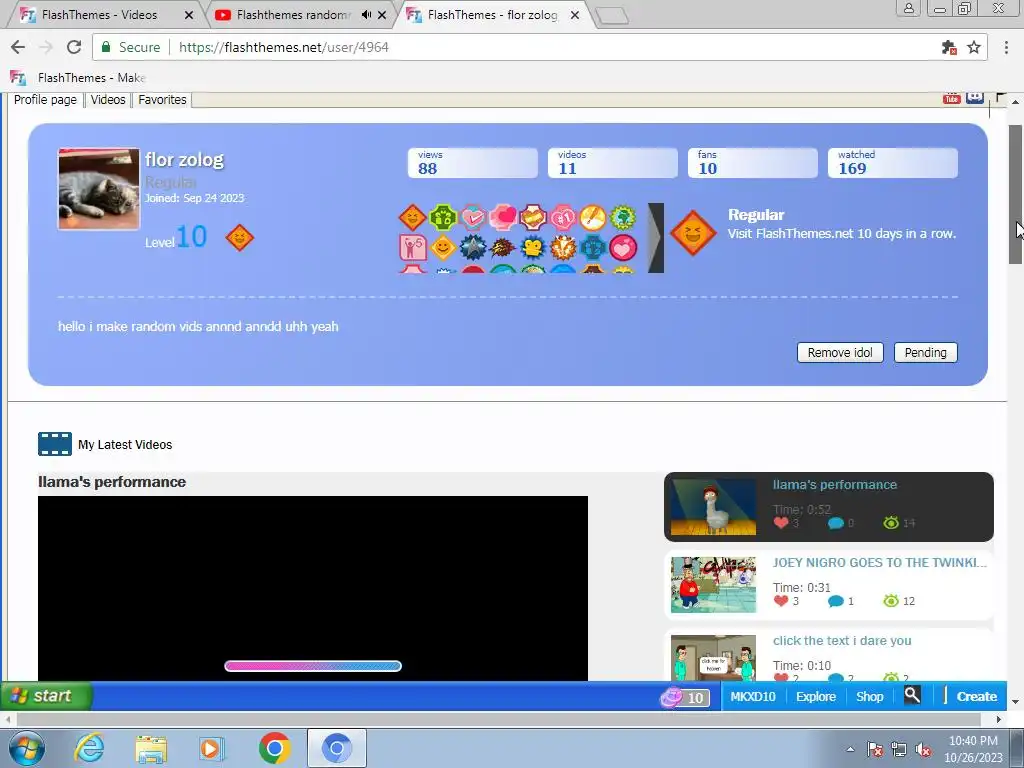Click the comment bubble icon for JOEY NIGRO video
Image resolution: width=1024 pixels, height=768 pixels.
coord(835,601)
